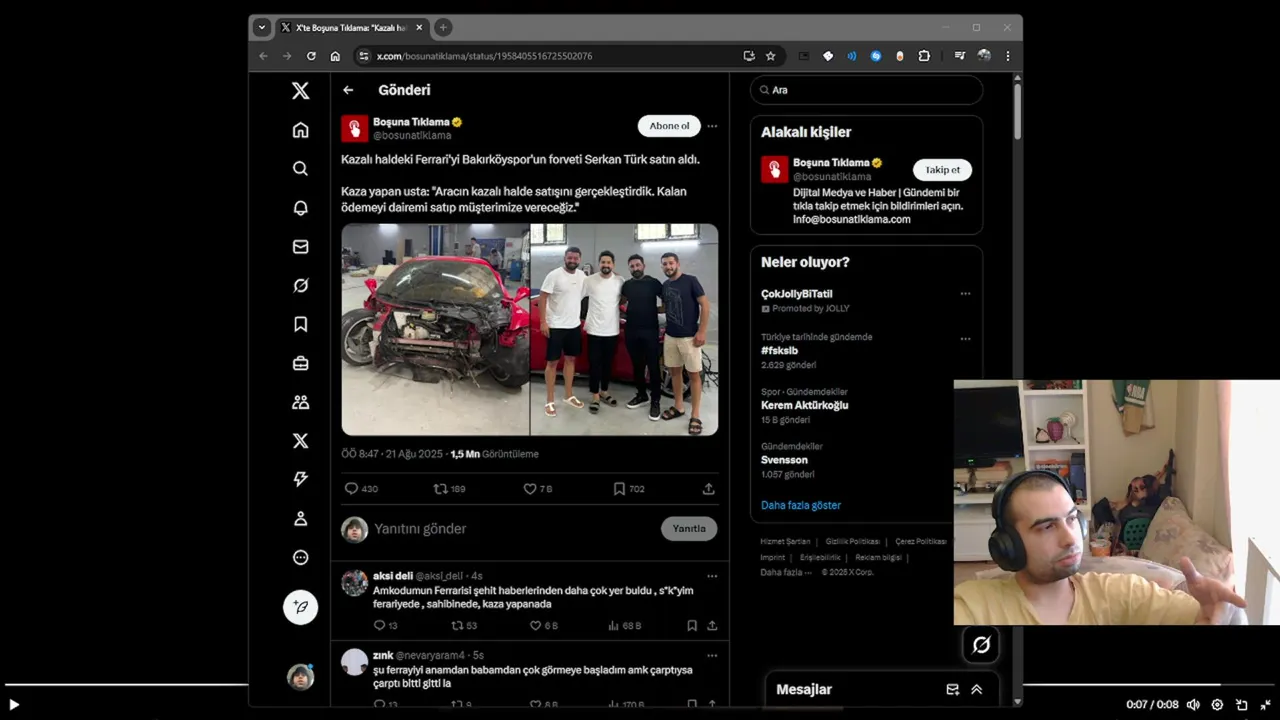Click the Ara search box
This screenshot has height=720, width=1280.
pos(867,90)
